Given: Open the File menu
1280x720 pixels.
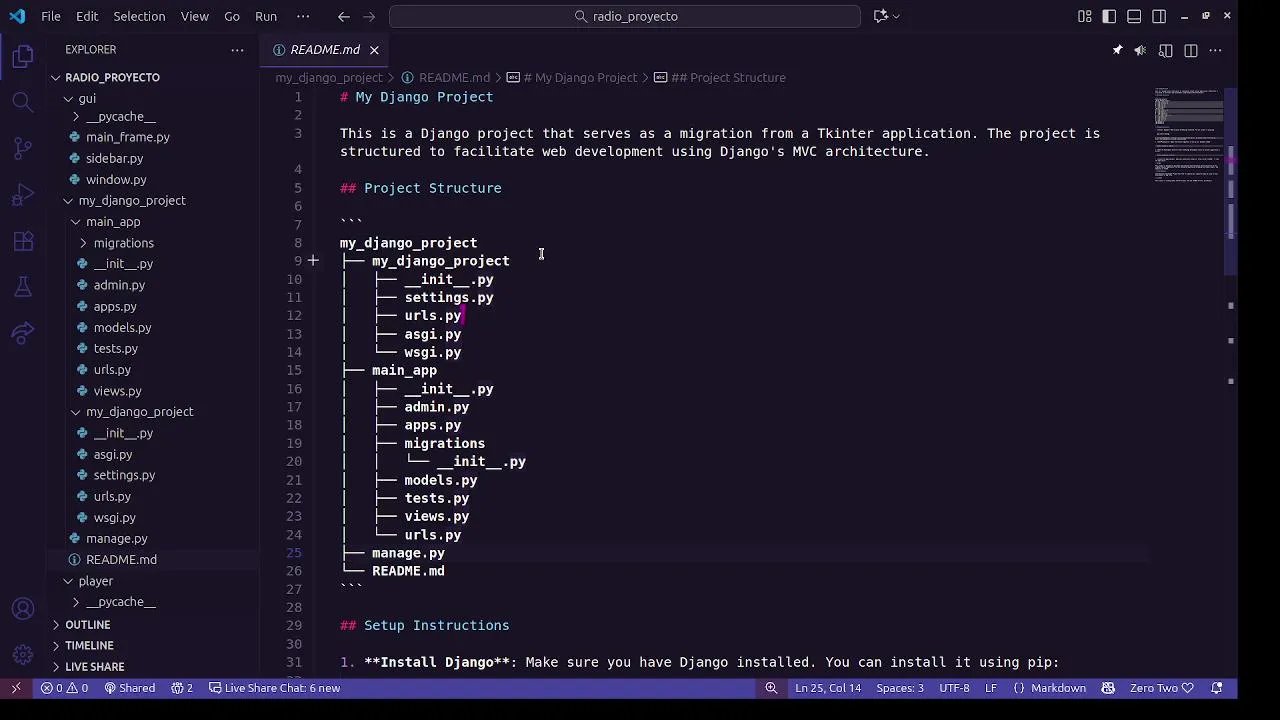Looking at the screenshot, I should click(x=51, y=16).
